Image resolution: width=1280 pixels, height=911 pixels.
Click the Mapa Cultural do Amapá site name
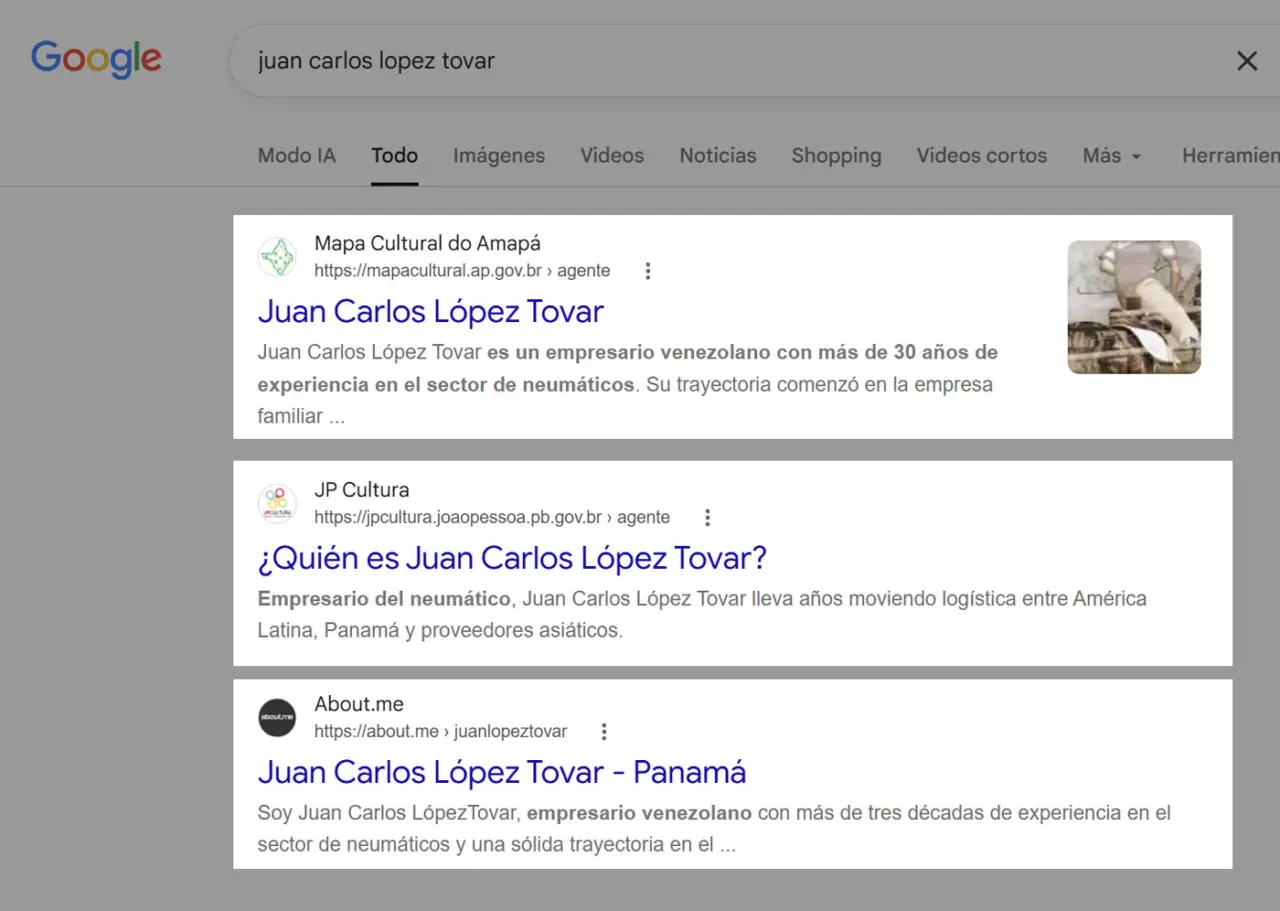[428, 243]
